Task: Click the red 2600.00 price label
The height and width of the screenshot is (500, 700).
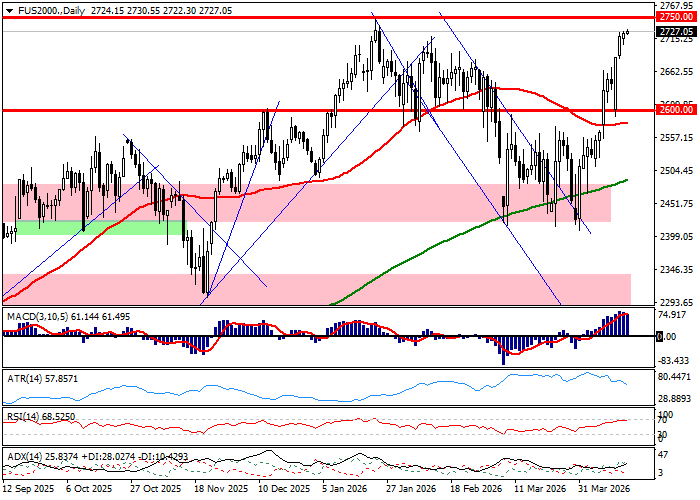Action: 676,109
